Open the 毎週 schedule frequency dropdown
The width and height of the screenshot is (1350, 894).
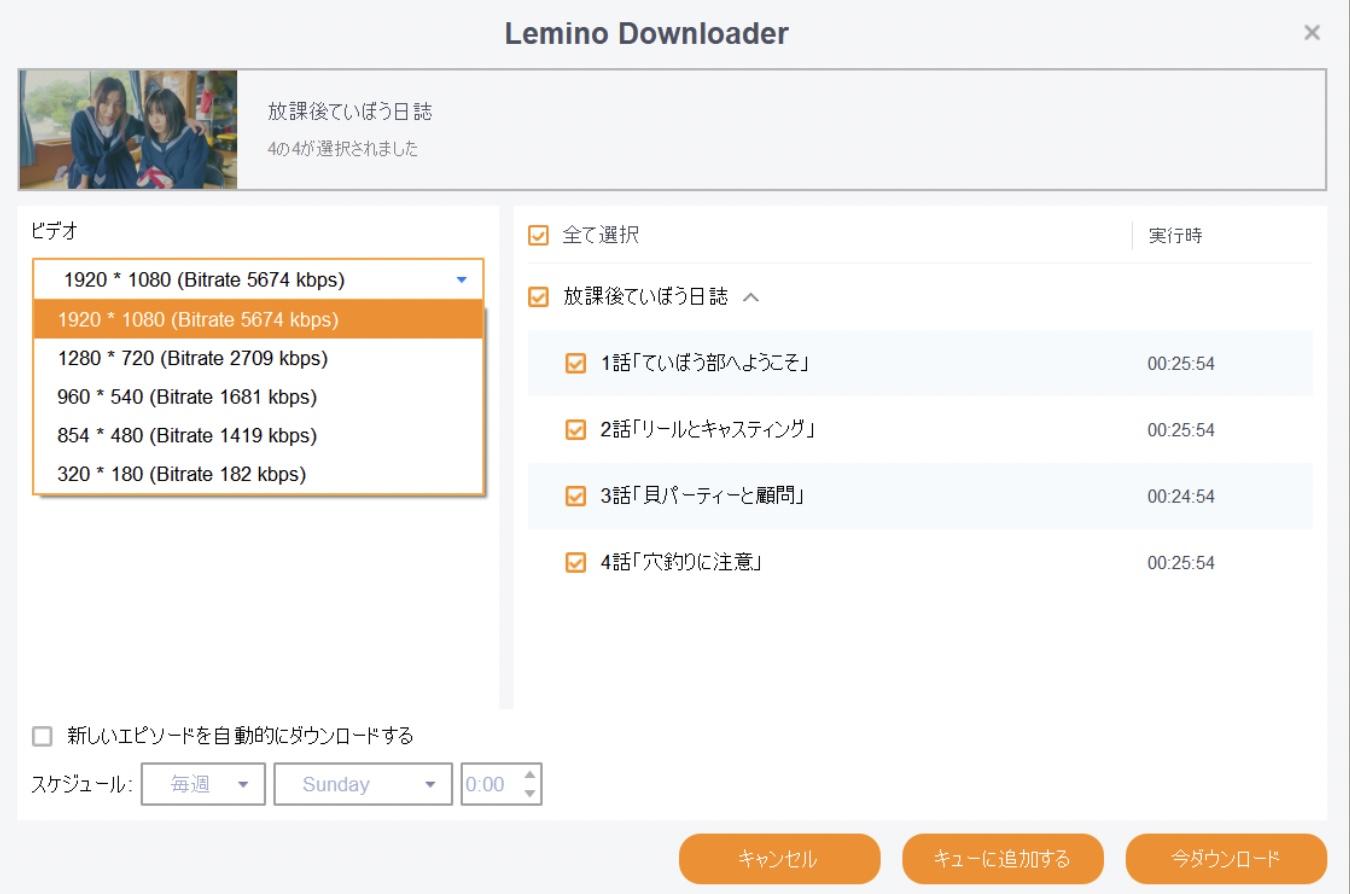(203, 785)
